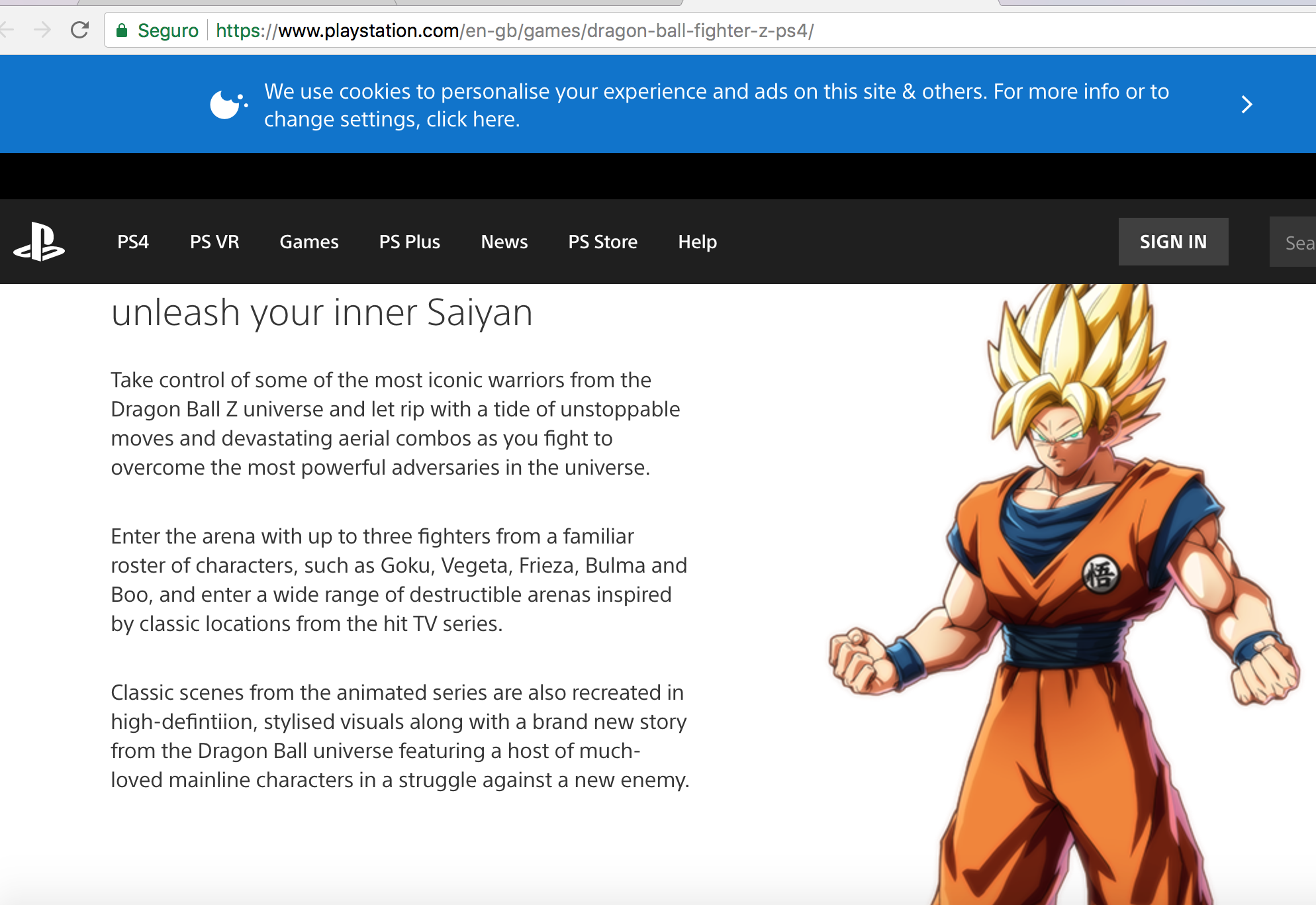Click the SIGN IN button
The width and height of the screenshot is (1316, 905).
coord(1174,242)
